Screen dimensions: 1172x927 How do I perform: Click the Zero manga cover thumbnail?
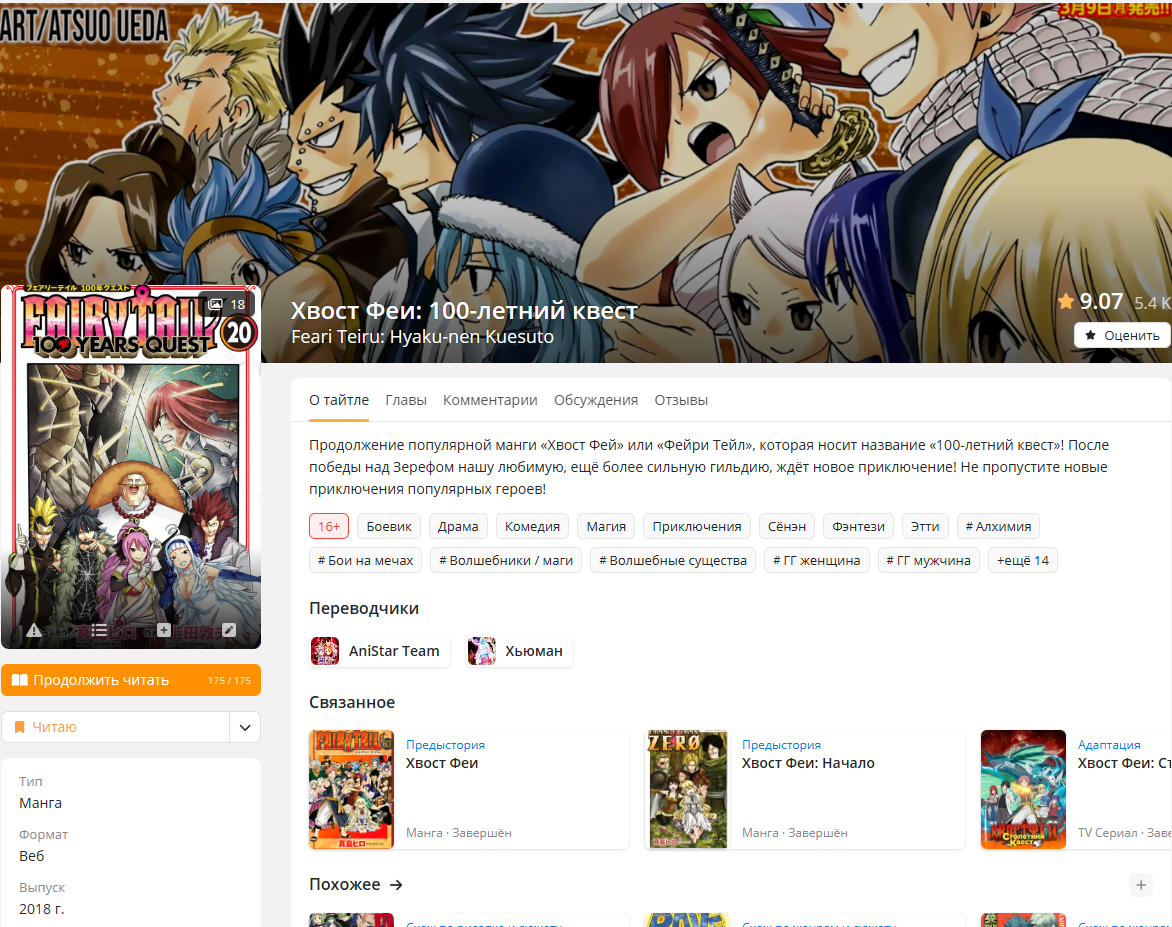tap(687, 789)
